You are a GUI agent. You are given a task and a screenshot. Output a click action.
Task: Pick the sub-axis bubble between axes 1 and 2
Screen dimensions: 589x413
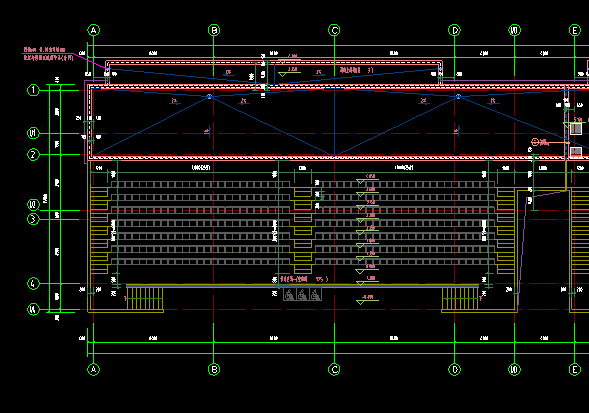(x=33, y=133)
